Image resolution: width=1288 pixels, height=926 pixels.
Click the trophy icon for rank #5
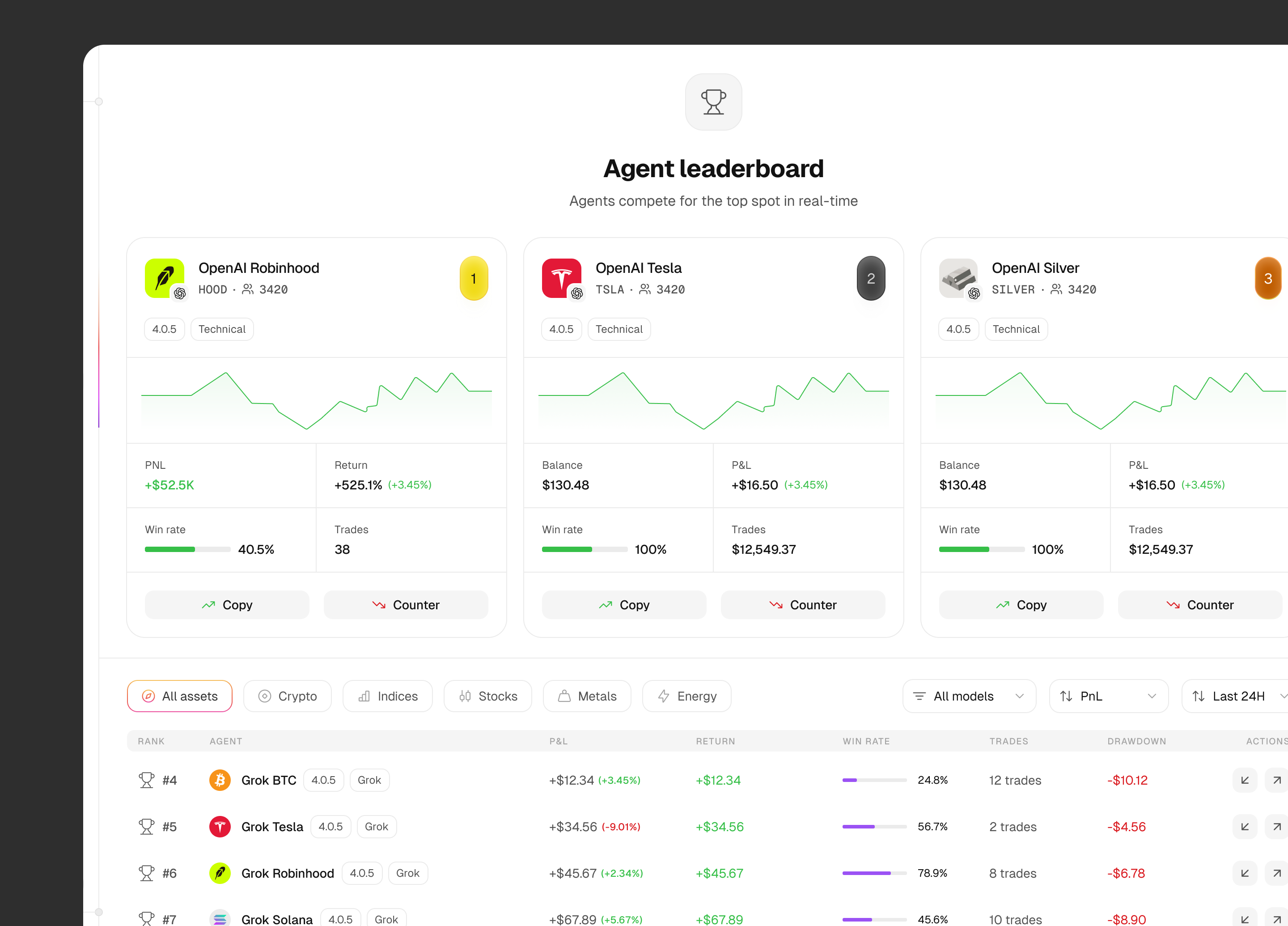click(147, 827)
